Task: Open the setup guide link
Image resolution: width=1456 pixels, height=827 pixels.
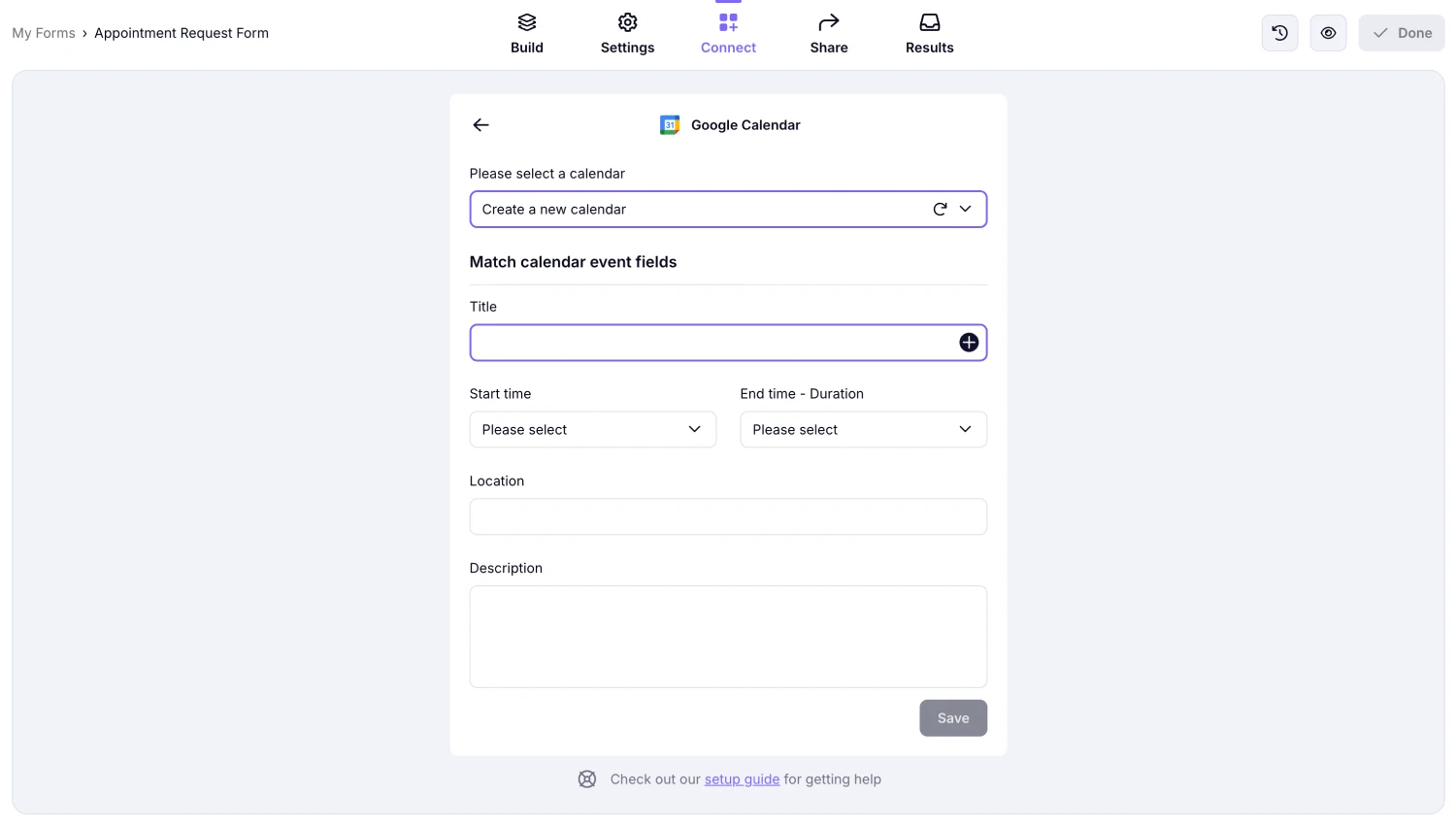Action: (x=742, y=778)
